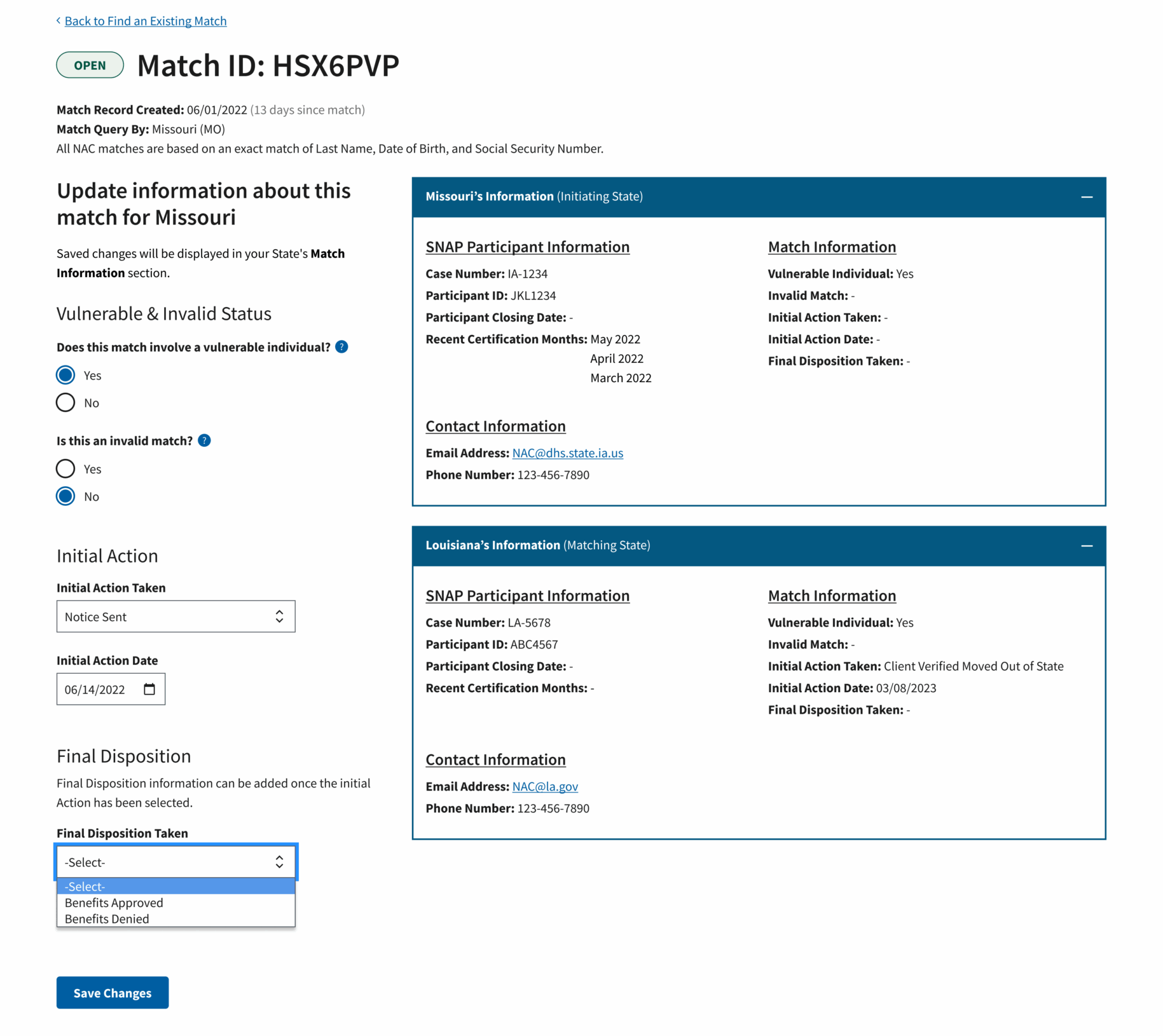Click the back chevron icon at top
The height and width of the screenshot is (1036, 1163).
coord(58,21)
